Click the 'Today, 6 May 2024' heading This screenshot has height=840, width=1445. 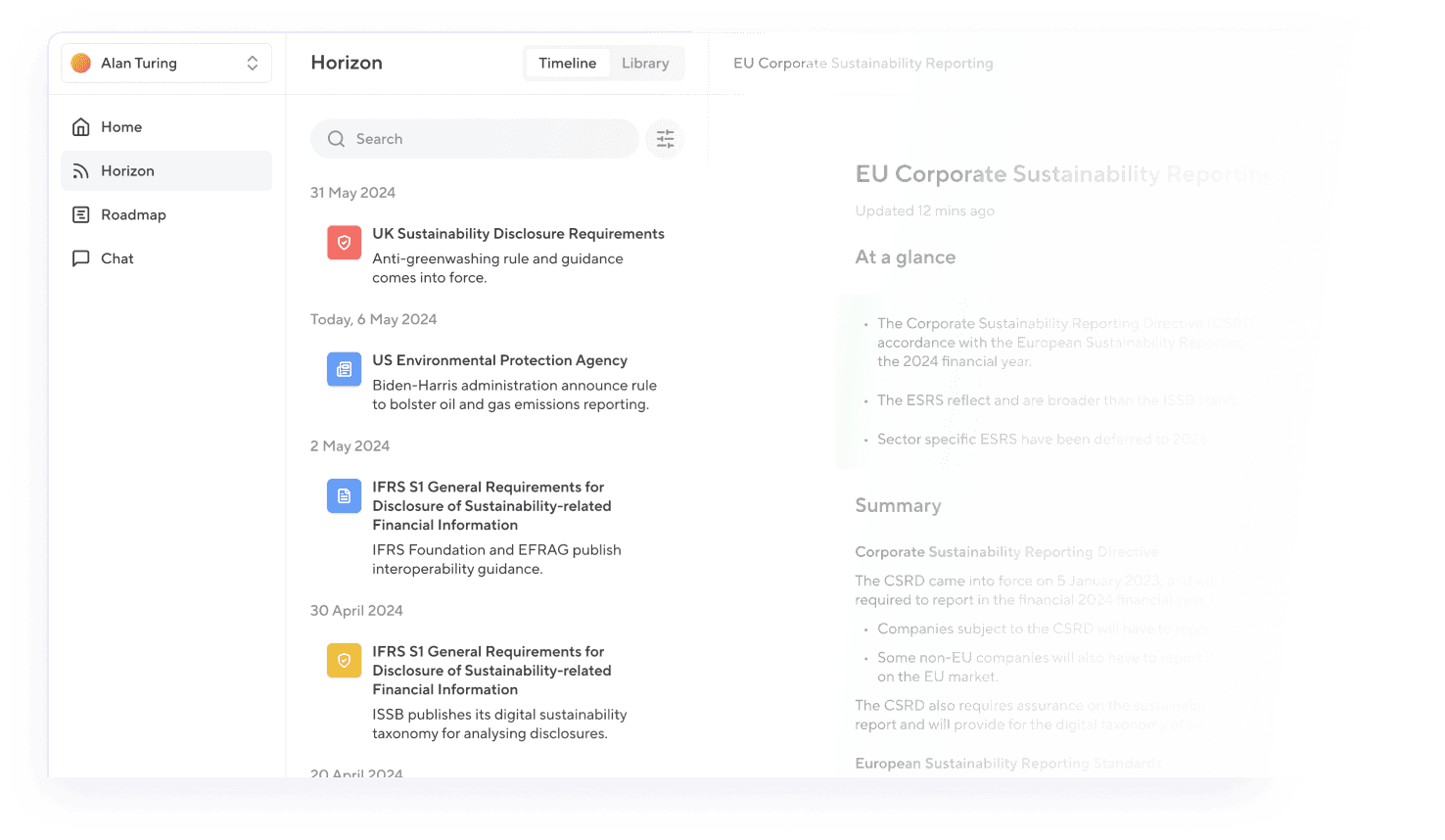[373, 319]
